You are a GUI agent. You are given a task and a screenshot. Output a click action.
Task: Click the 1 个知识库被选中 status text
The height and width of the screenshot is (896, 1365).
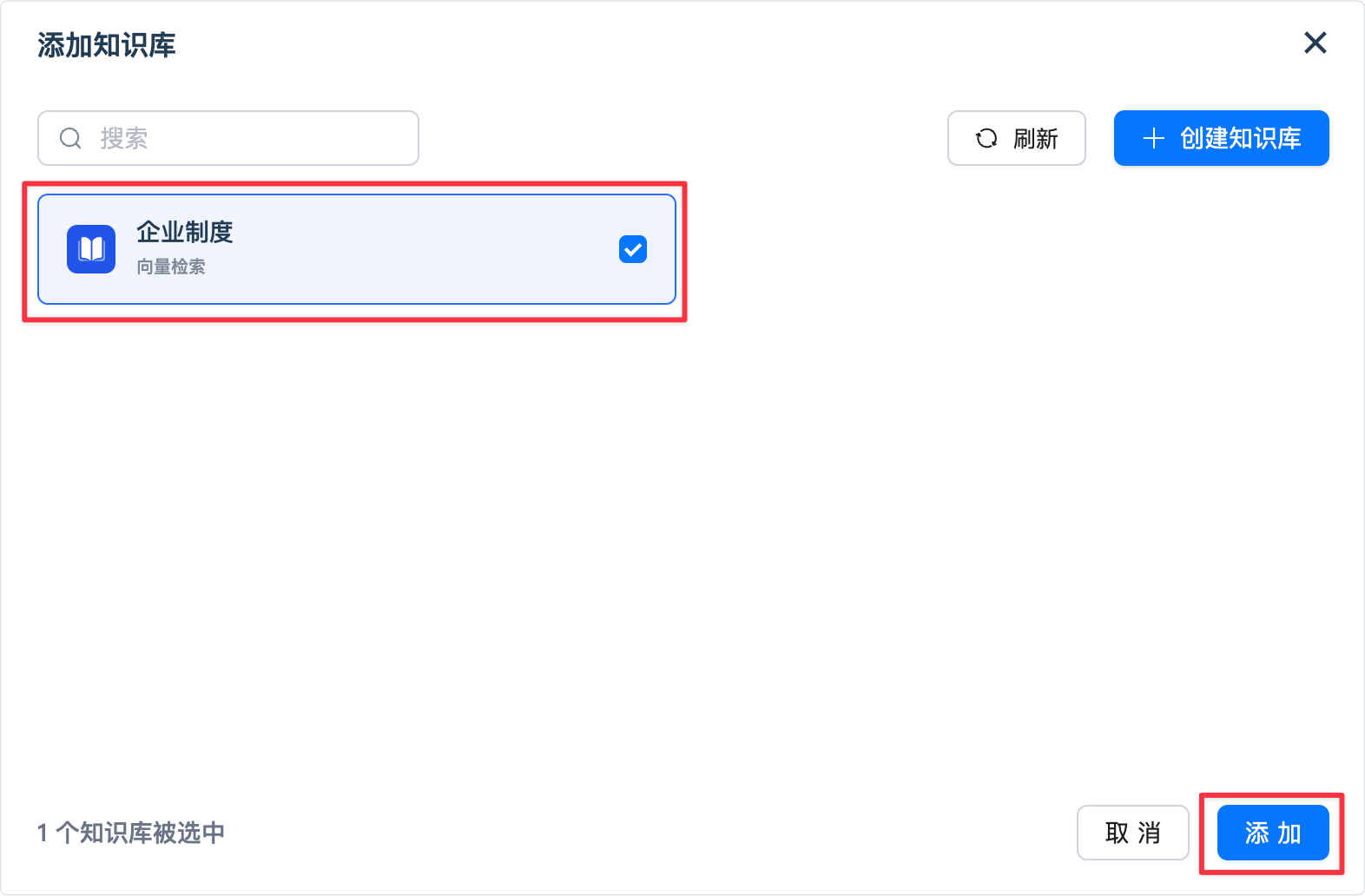pos(131,833)
